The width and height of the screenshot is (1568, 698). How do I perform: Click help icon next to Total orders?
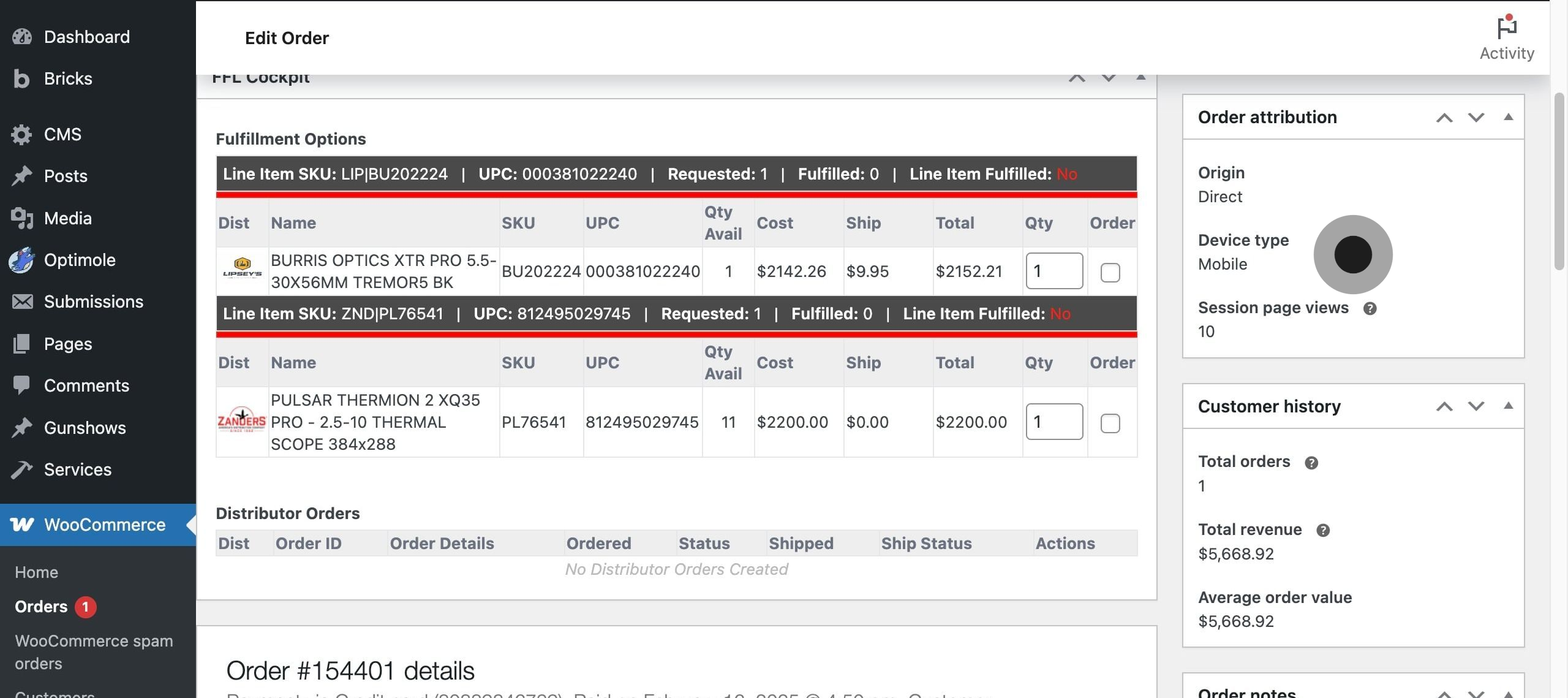tap(1311, 463)
